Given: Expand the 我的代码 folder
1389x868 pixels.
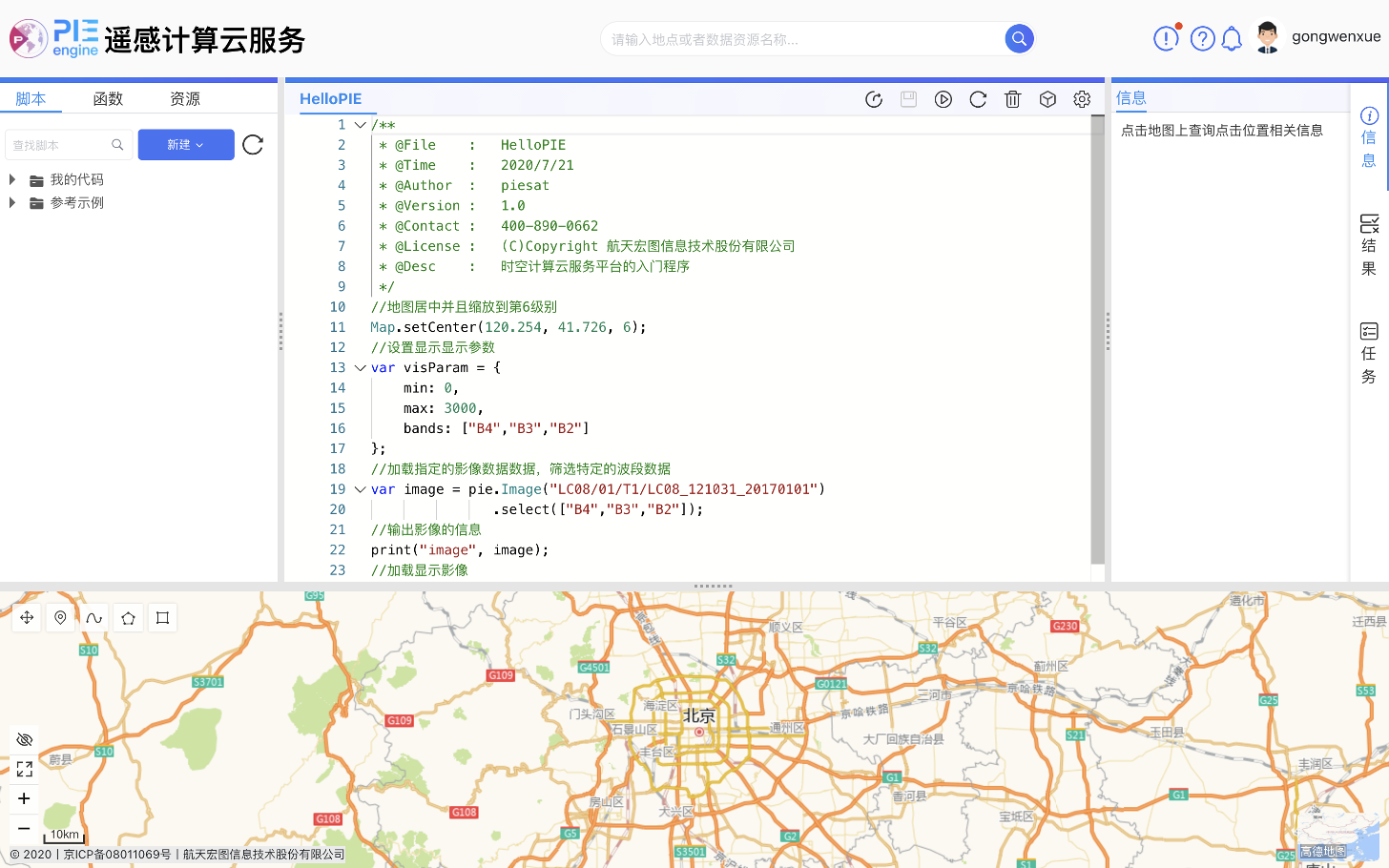Looking at the screenshot, I should [x=12, y=179].
